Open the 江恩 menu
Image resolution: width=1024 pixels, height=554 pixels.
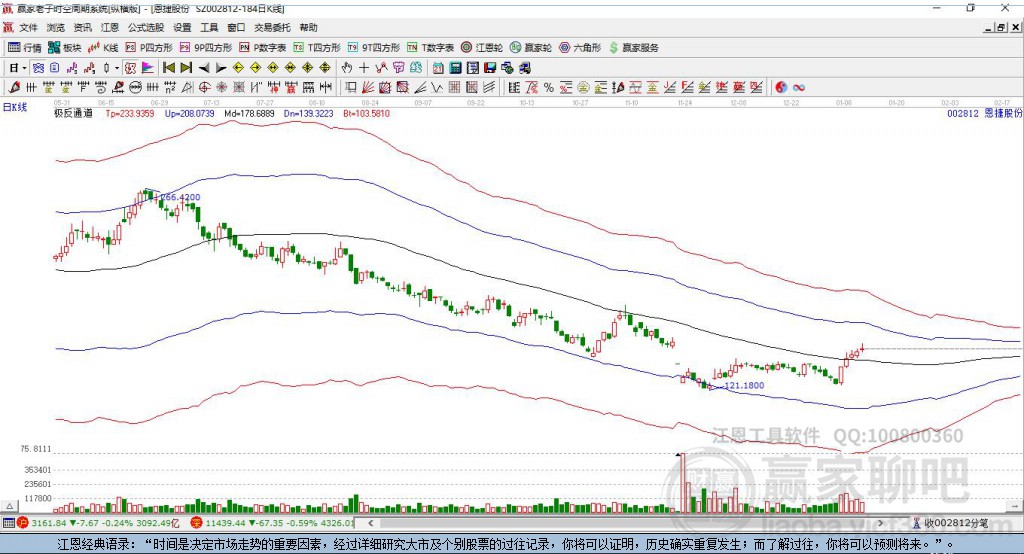pyautogui.click(x=110, y=27)
